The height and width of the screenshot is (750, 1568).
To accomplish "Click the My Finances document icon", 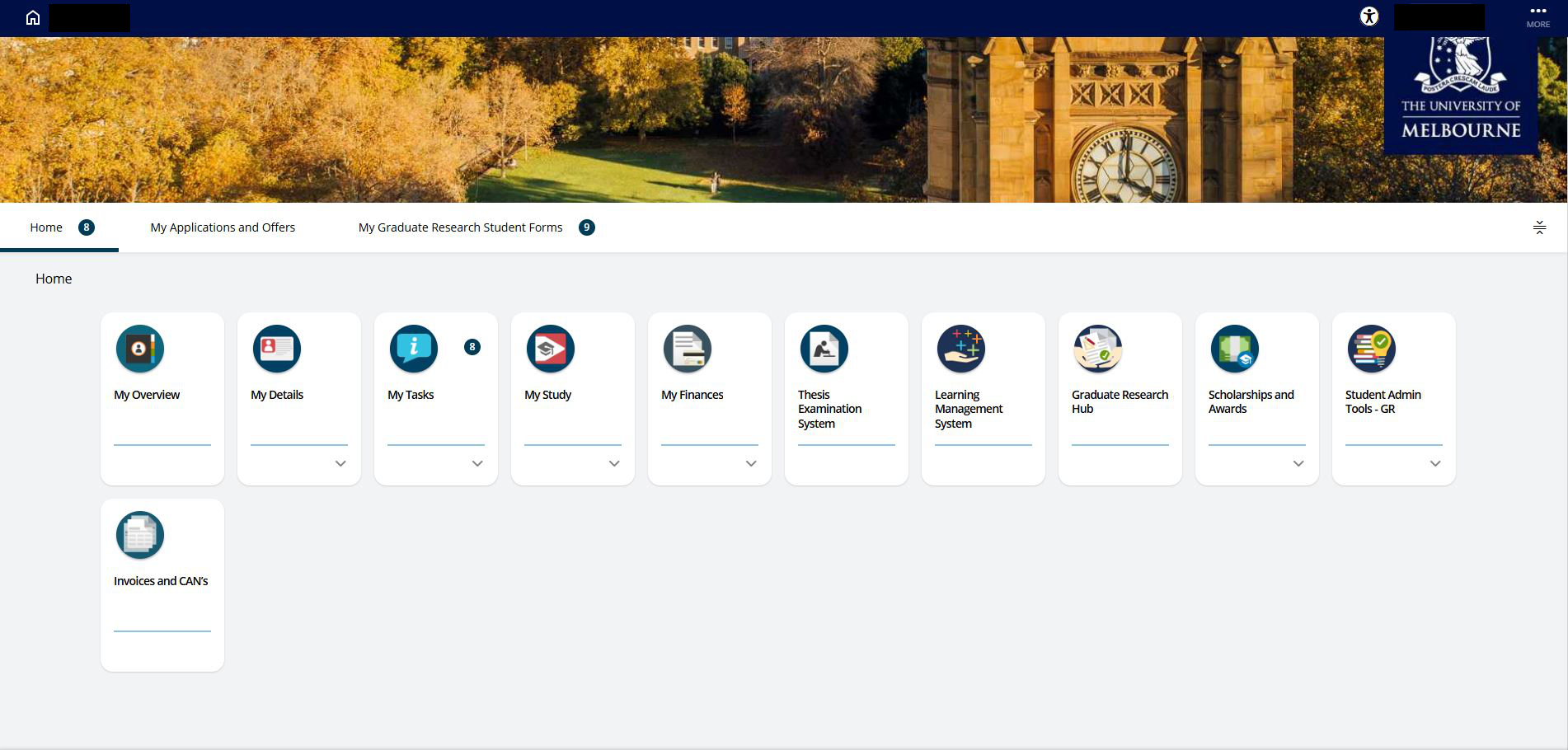I will click(688, 349).
